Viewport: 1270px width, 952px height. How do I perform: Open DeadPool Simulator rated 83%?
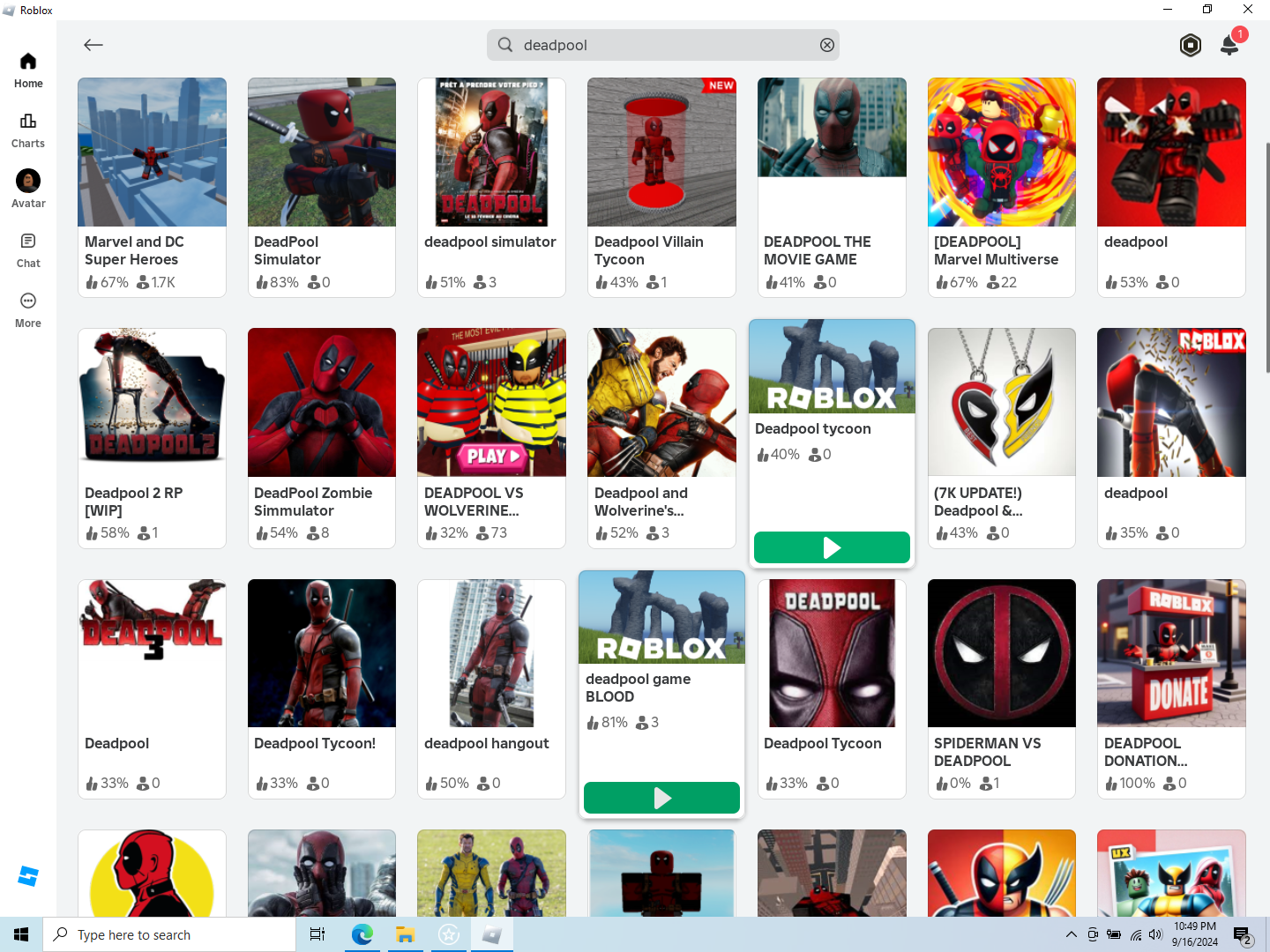coord(322,188)
